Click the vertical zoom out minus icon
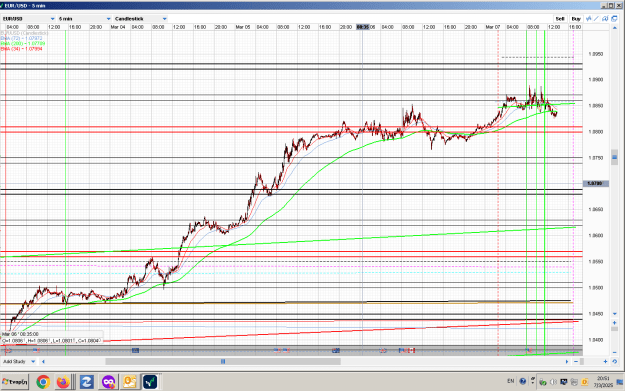This screenshot has width=625, height=391. pos(614,353)
